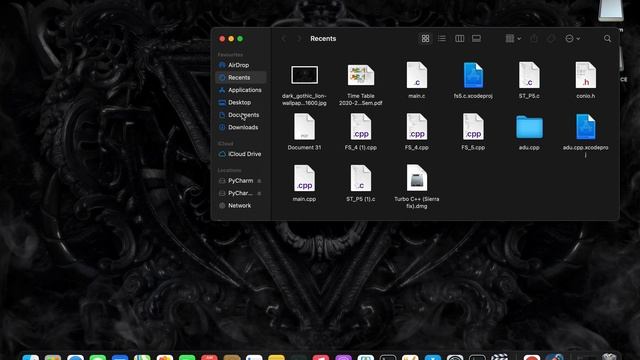
Task: Open Documents from the sidebar
Action: pyautogui.click(x=241, y=115)
